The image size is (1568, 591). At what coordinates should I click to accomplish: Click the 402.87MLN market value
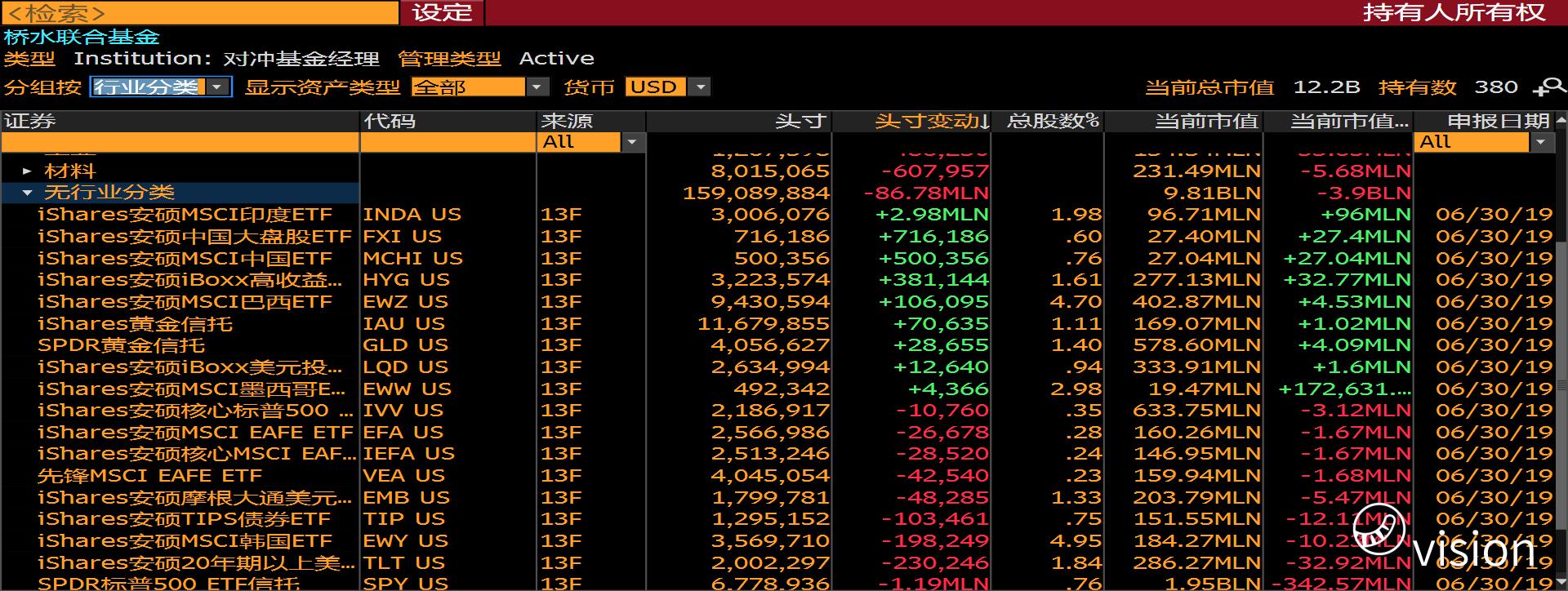coord(1197,302)
